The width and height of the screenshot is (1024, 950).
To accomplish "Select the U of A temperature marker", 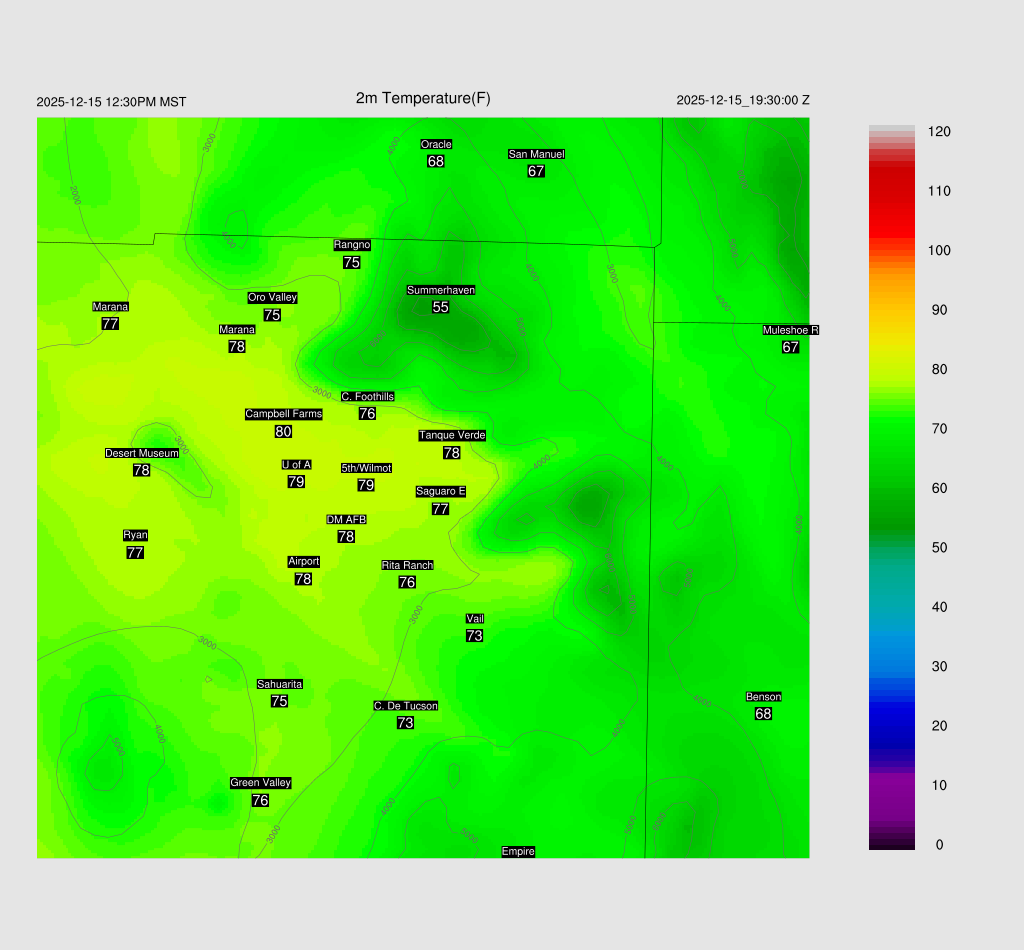I will click(296, 482).
